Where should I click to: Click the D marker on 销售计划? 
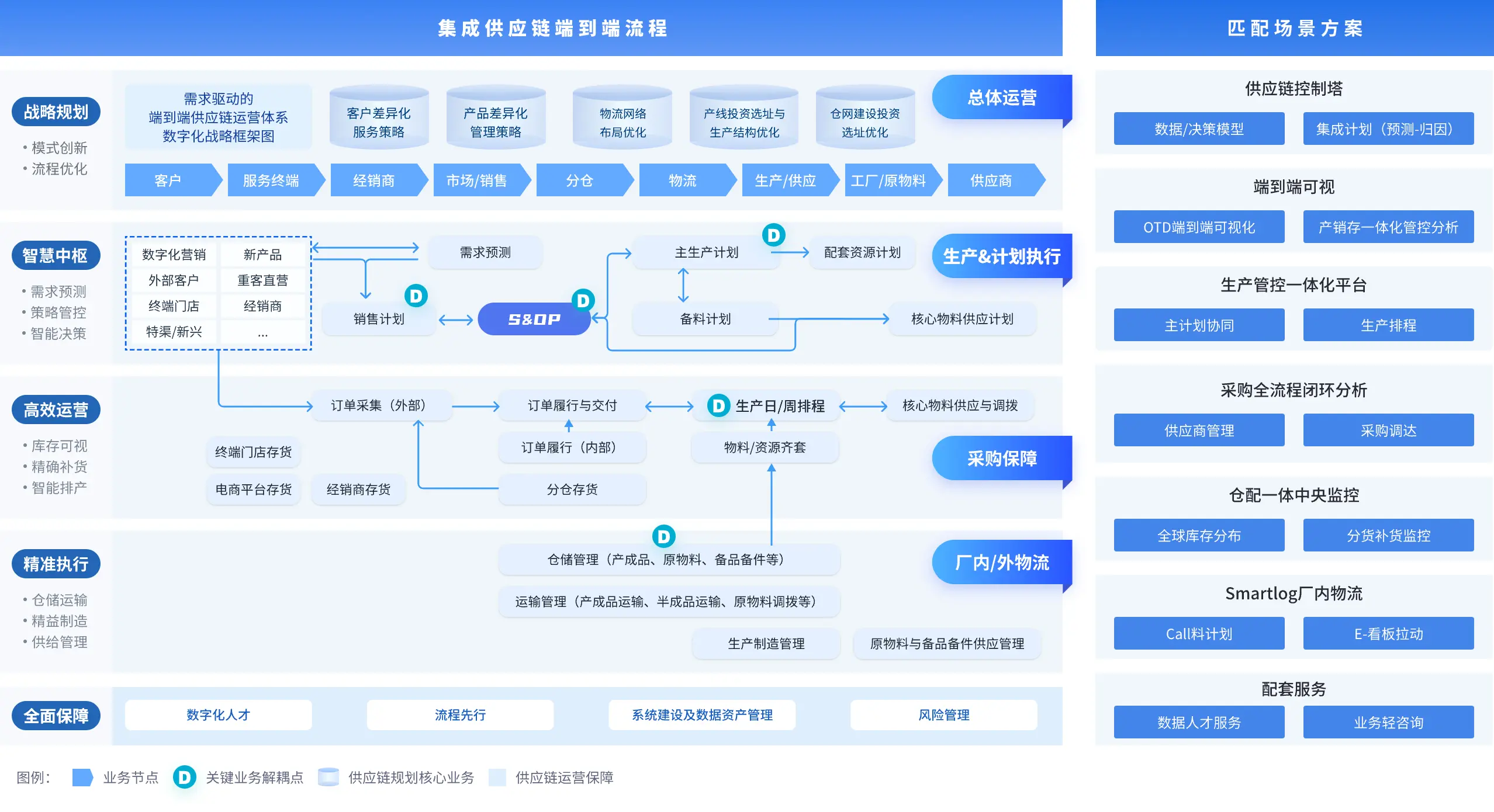pyautogui.click(x=416, y=296)
